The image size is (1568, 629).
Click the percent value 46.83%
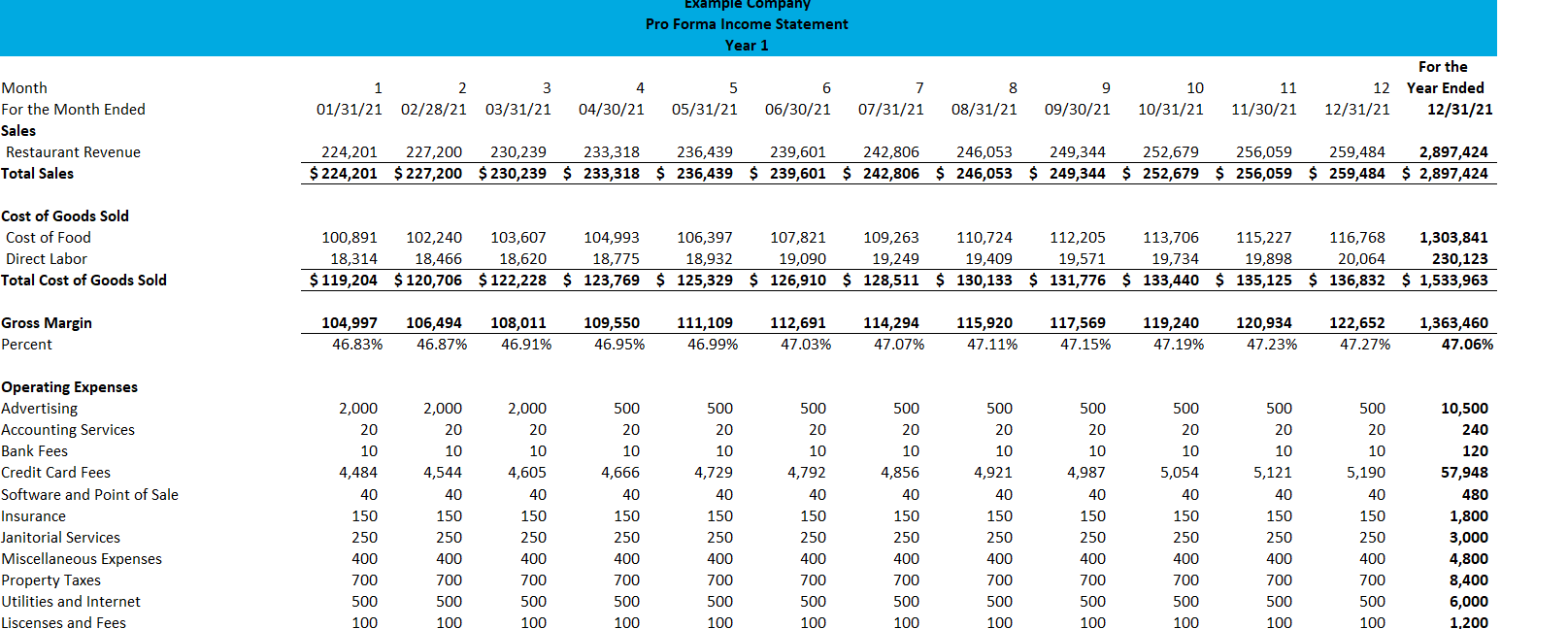(x=357, y=345)
